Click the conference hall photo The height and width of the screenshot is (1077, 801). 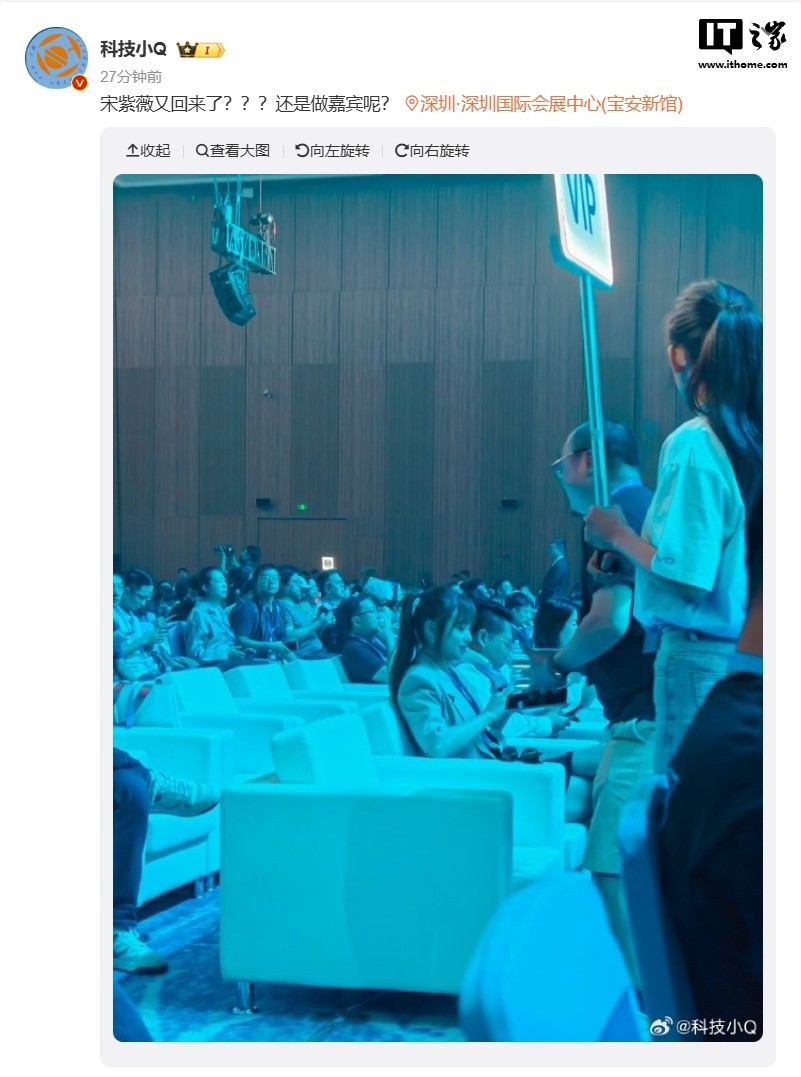coord(438,608)
